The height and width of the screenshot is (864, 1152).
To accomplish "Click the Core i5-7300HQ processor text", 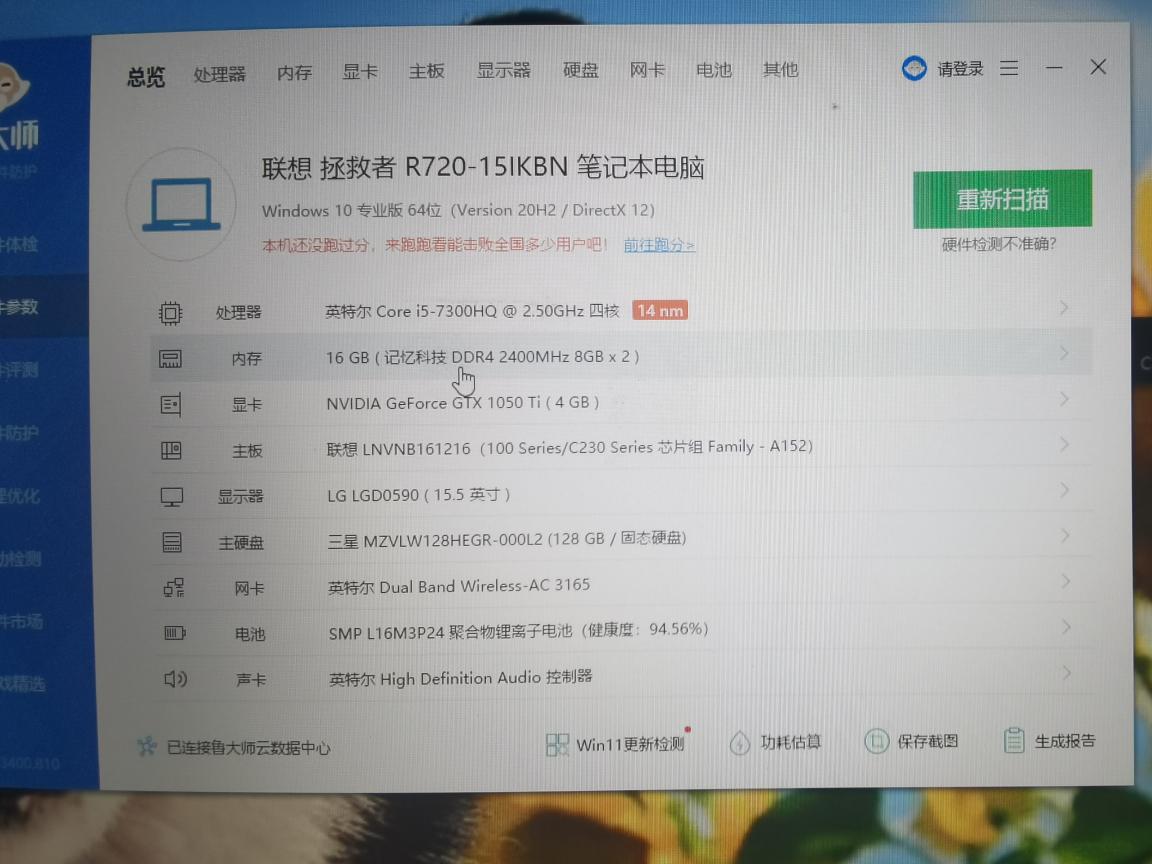I will click(x=472, y=312).
